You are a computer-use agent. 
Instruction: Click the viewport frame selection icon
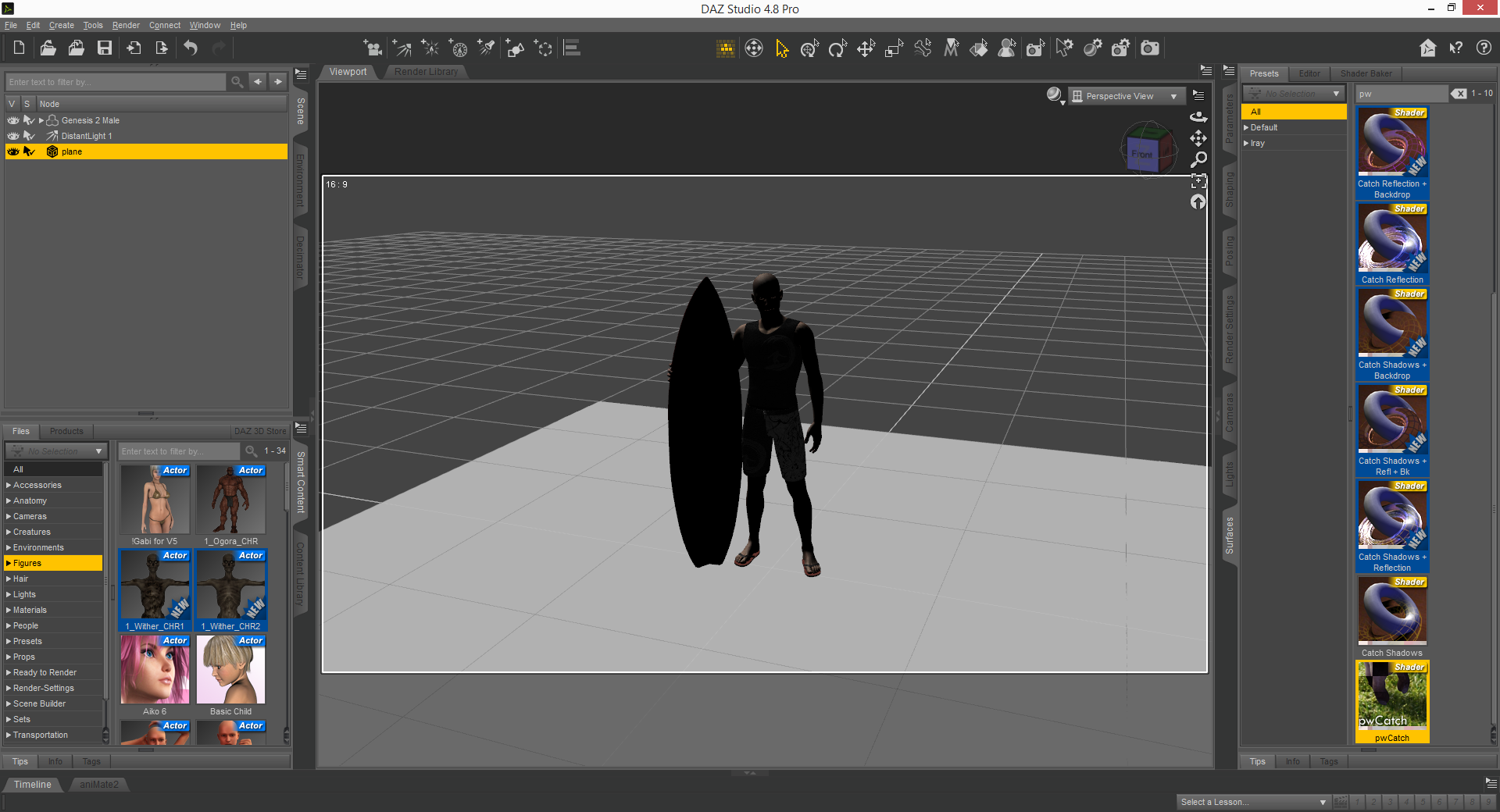(x=1198, y=181)
